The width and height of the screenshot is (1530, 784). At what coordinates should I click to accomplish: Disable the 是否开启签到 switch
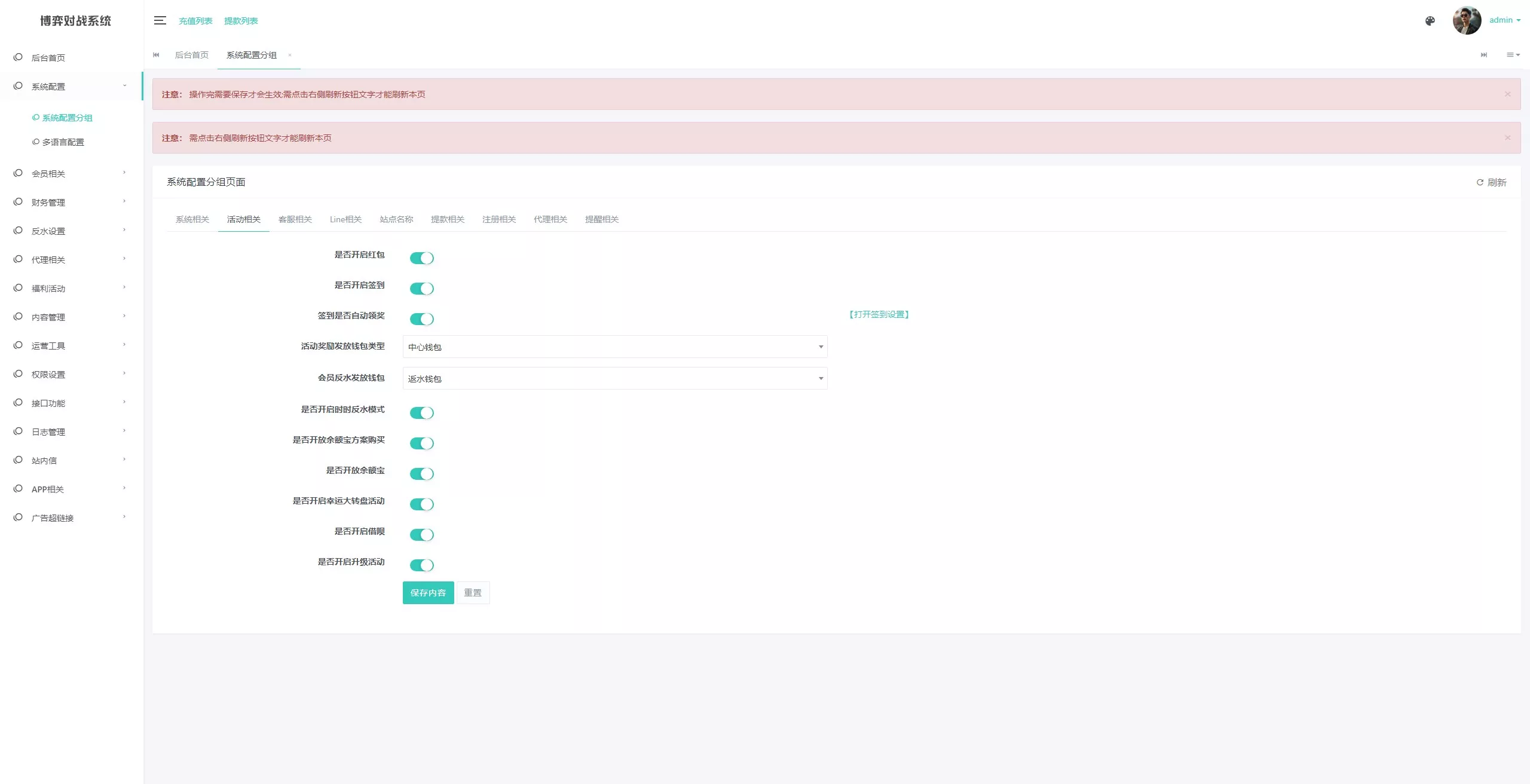pos(421,289)
